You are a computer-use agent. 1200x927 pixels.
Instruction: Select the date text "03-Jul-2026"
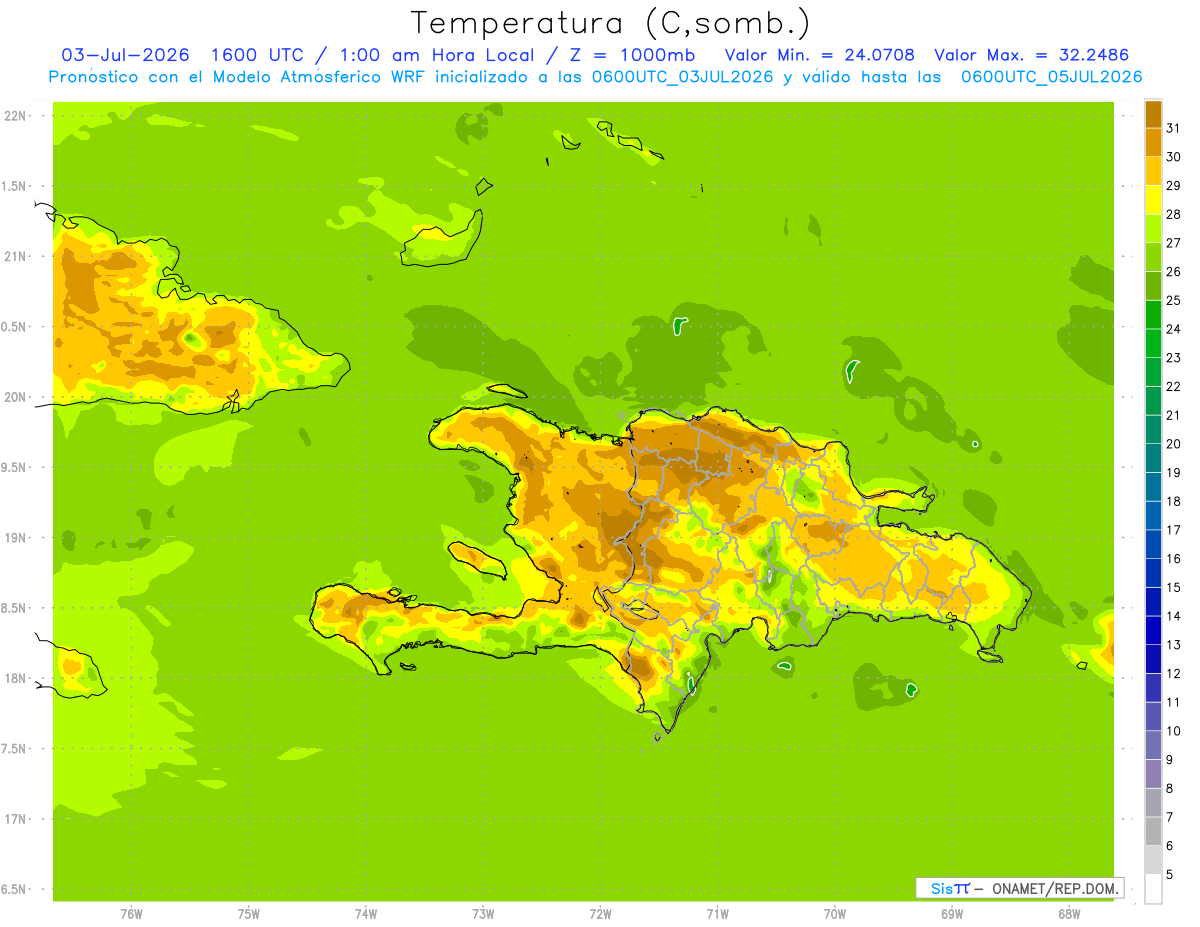click(125, 55)
